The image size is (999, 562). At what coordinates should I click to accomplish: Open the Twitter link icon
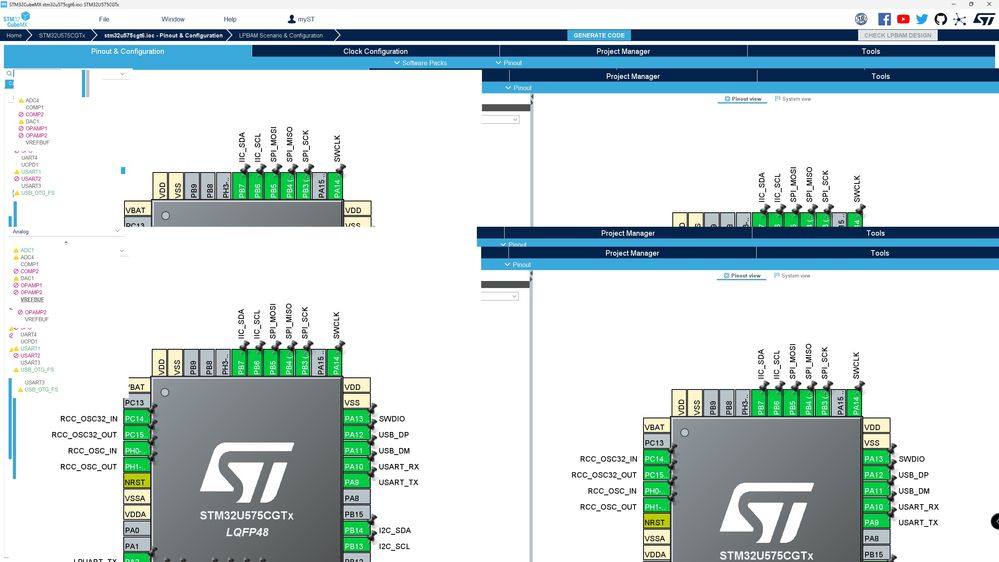pyautogui.click(x=921, y=19)
